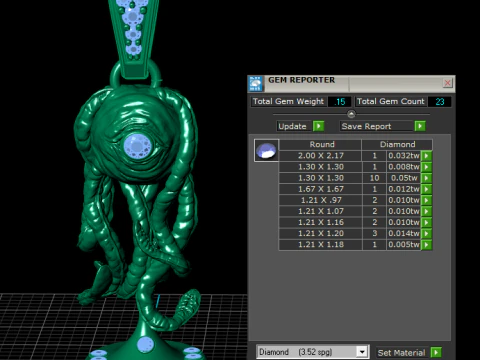Click the Diamond column header
Screen dimensions: 480x360
pos(397,144)
